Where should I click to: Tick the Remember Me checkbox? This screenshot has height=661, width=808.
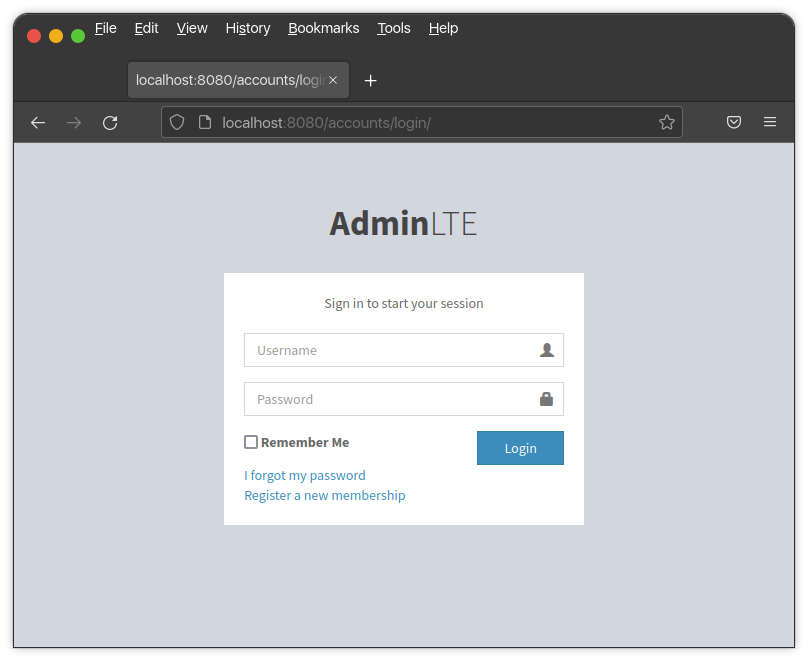251,442
